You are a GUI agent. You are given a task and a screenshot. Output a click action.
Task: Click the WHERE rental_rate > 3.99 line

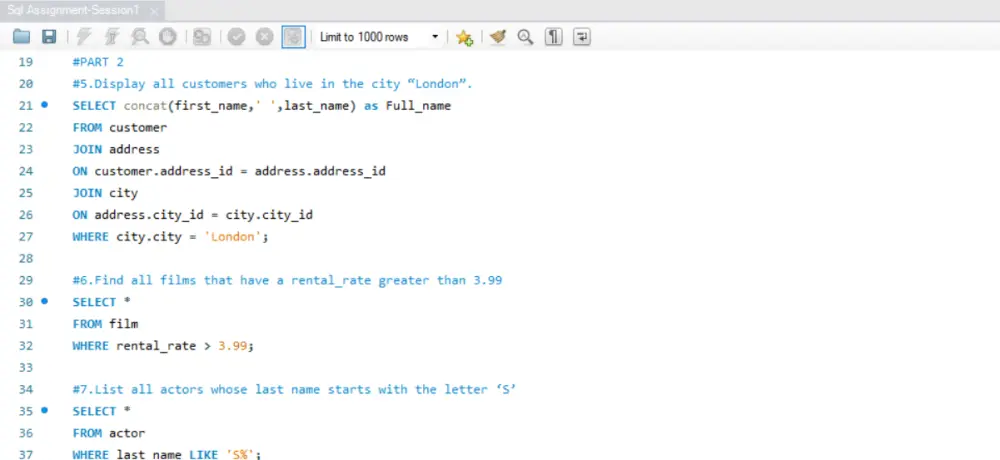[163, 346]
